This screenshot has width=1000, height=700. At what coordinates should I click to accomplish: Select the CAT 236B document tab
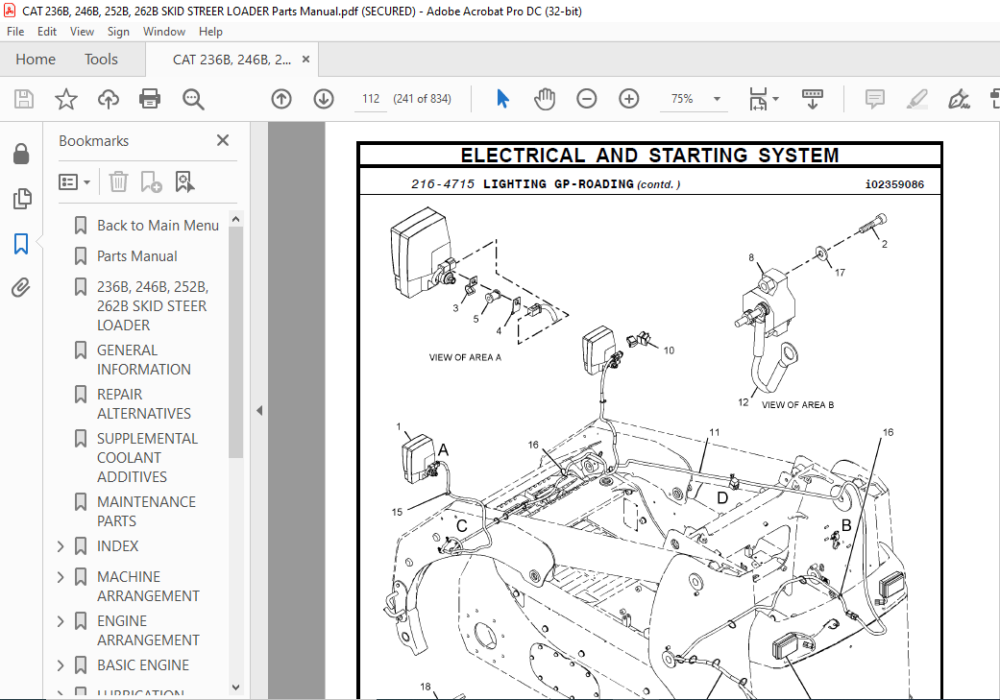(232, 59)
